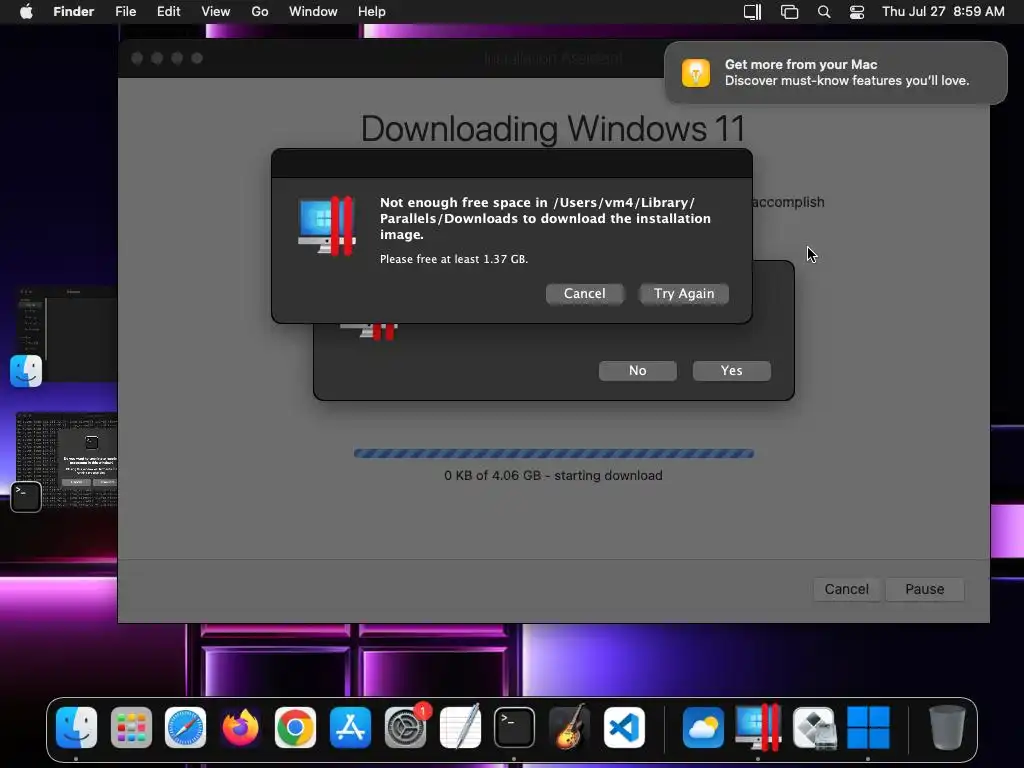
Task: Click the Terminal icon beside the Stage Manager thumbnail
Action: point(26,496)
